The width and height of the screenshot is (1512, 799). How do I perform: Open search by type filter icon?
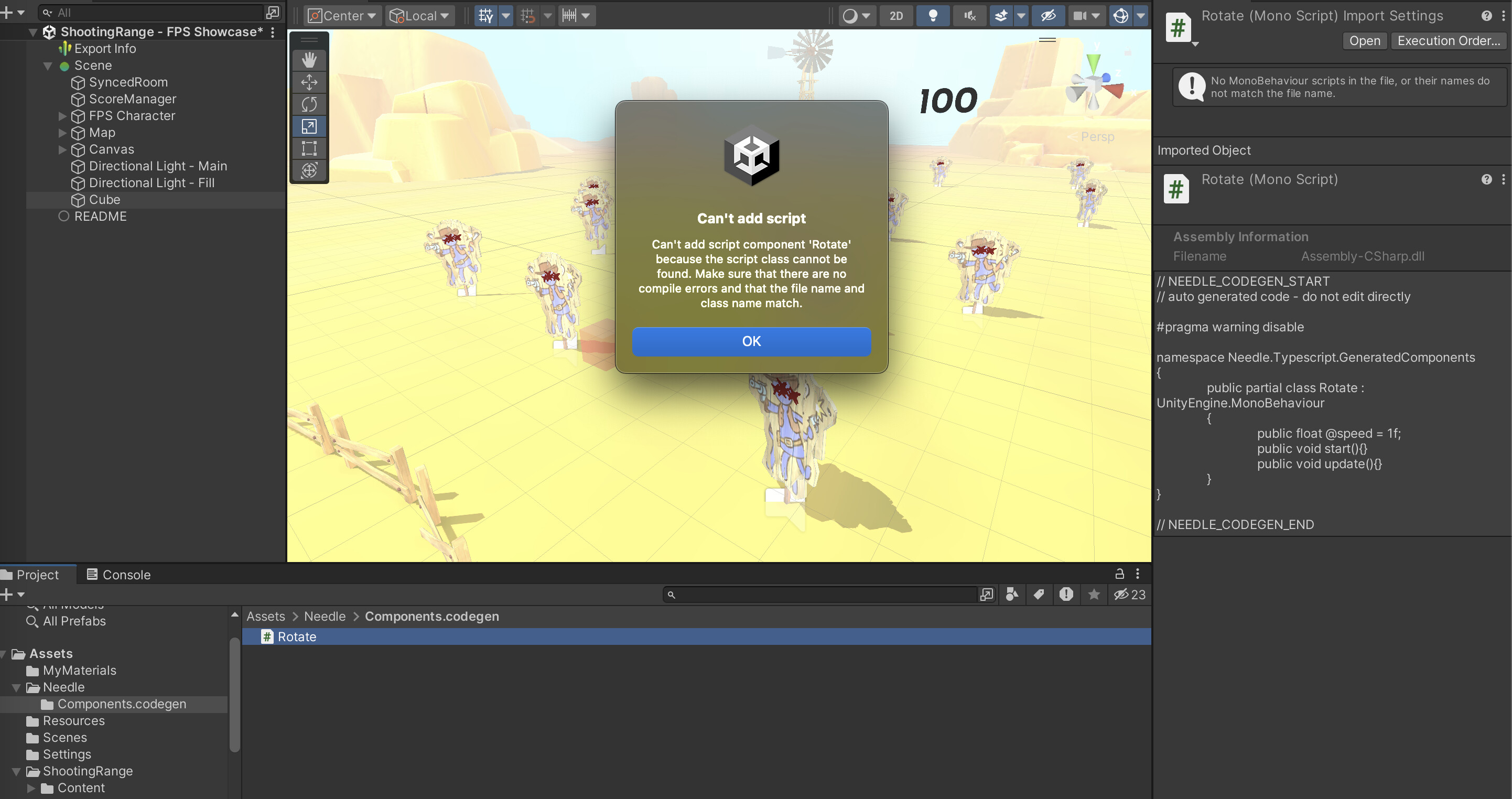(1012, 595)
